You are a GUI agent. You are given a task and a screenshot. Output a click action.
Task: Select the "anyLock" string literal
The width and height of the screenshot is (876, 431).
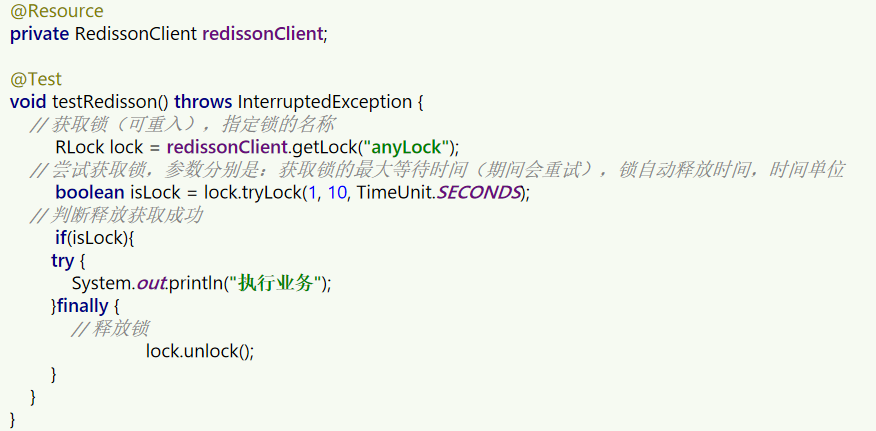407,147
